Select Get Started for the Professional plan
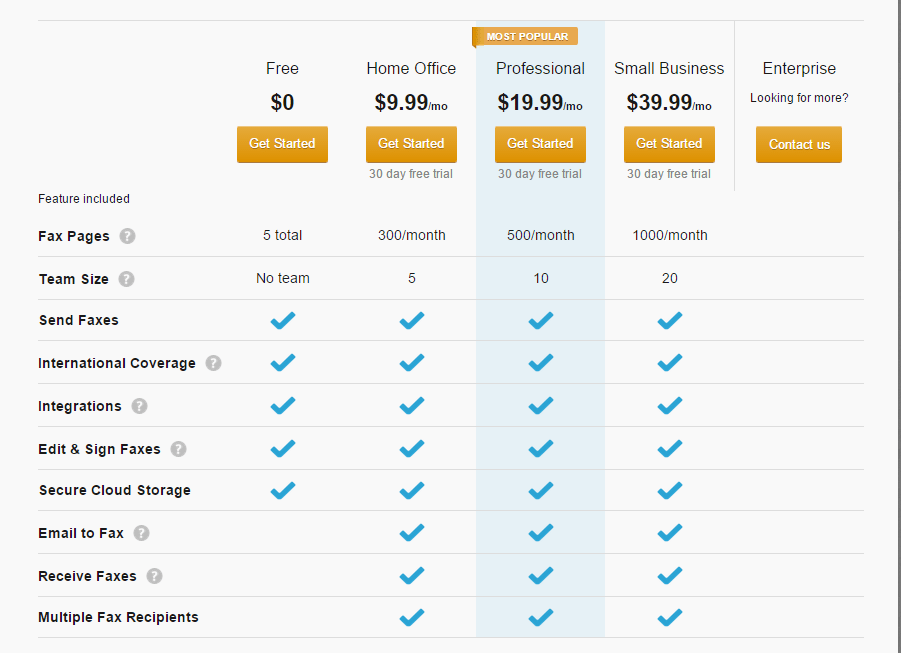 click(x=540, y=144)
